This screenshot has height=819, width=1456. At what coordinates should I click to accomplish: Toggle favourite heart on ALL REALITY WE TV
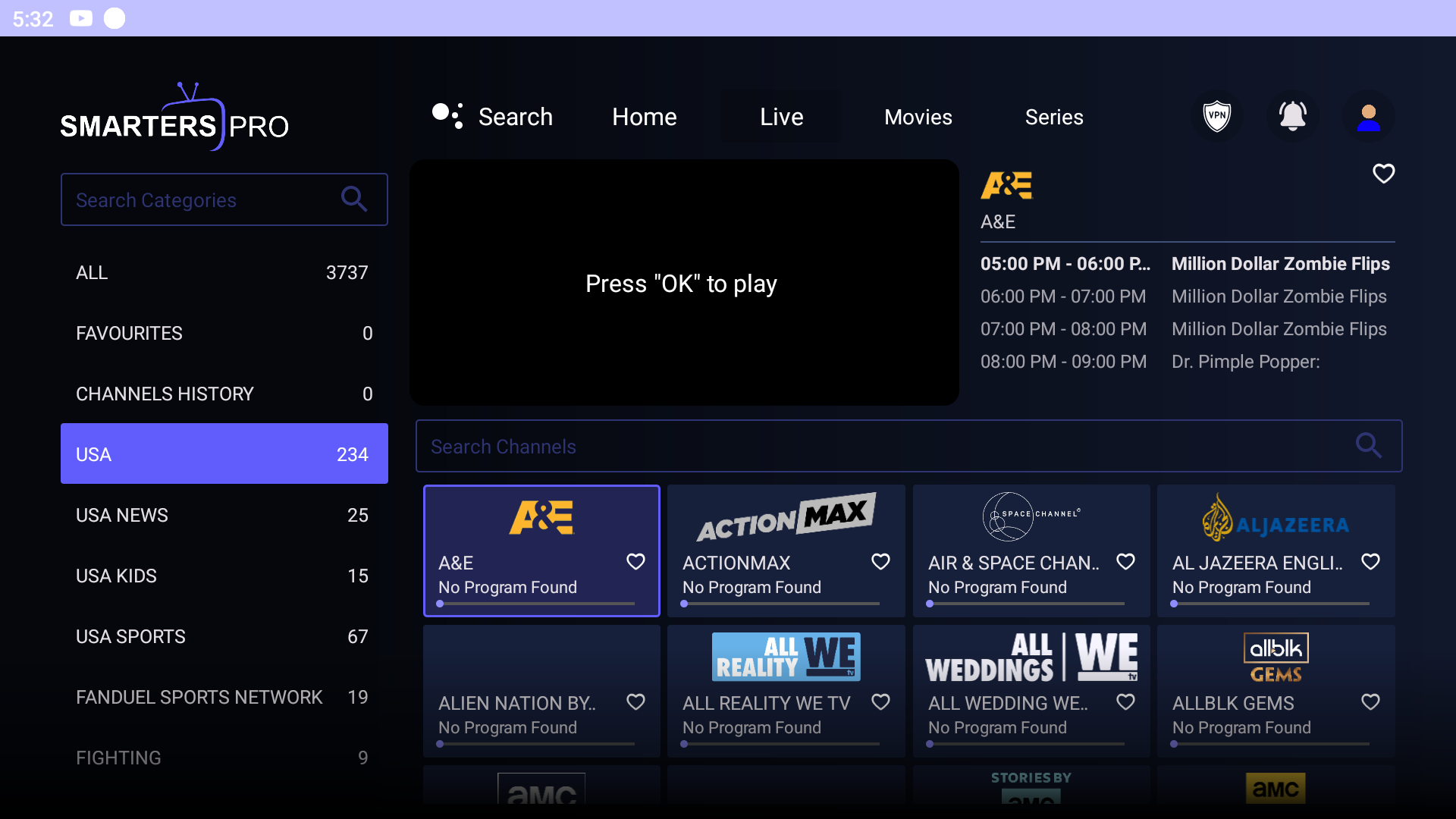point(880,702)
